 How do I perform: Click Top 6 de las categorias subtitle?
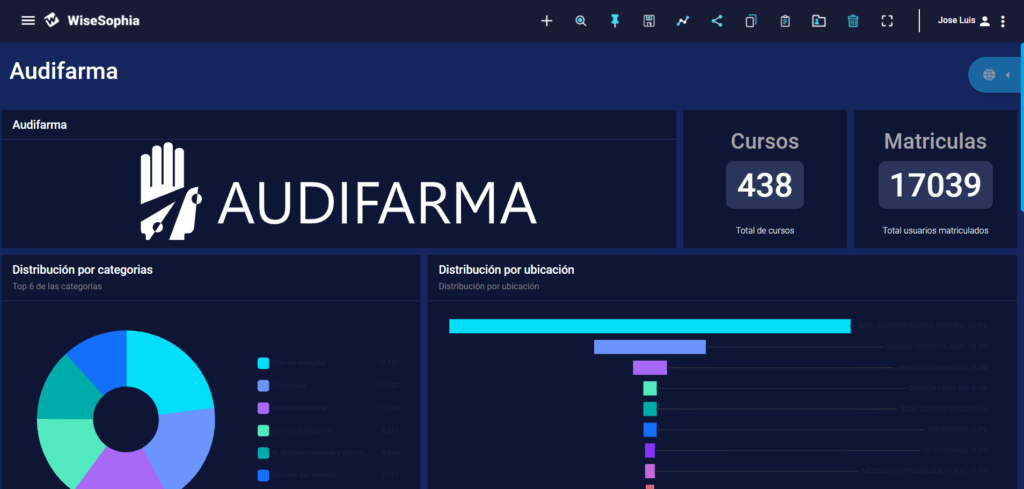click(57, 286)
